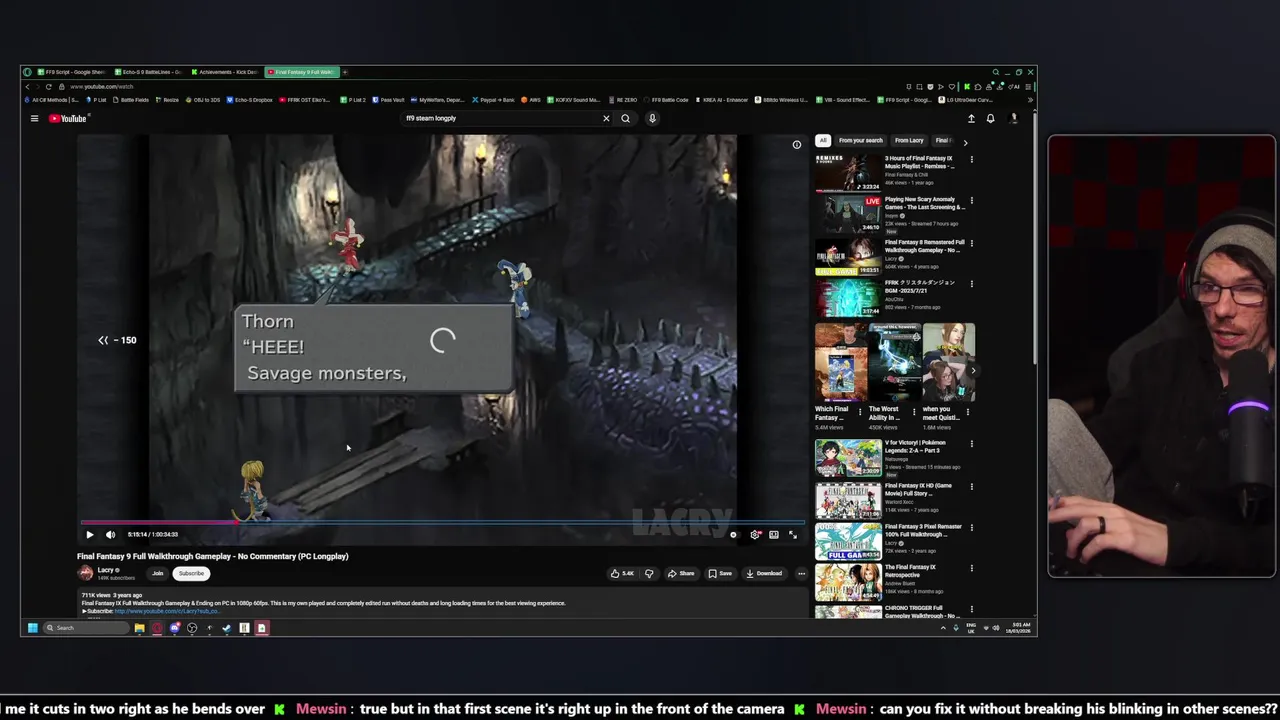Image resolution: width=1280 pixels, height=720 pixels.
Task: Open Final Fantasy 8 Remastered Full Walkthrough video
Action: [x=848, y=256]
